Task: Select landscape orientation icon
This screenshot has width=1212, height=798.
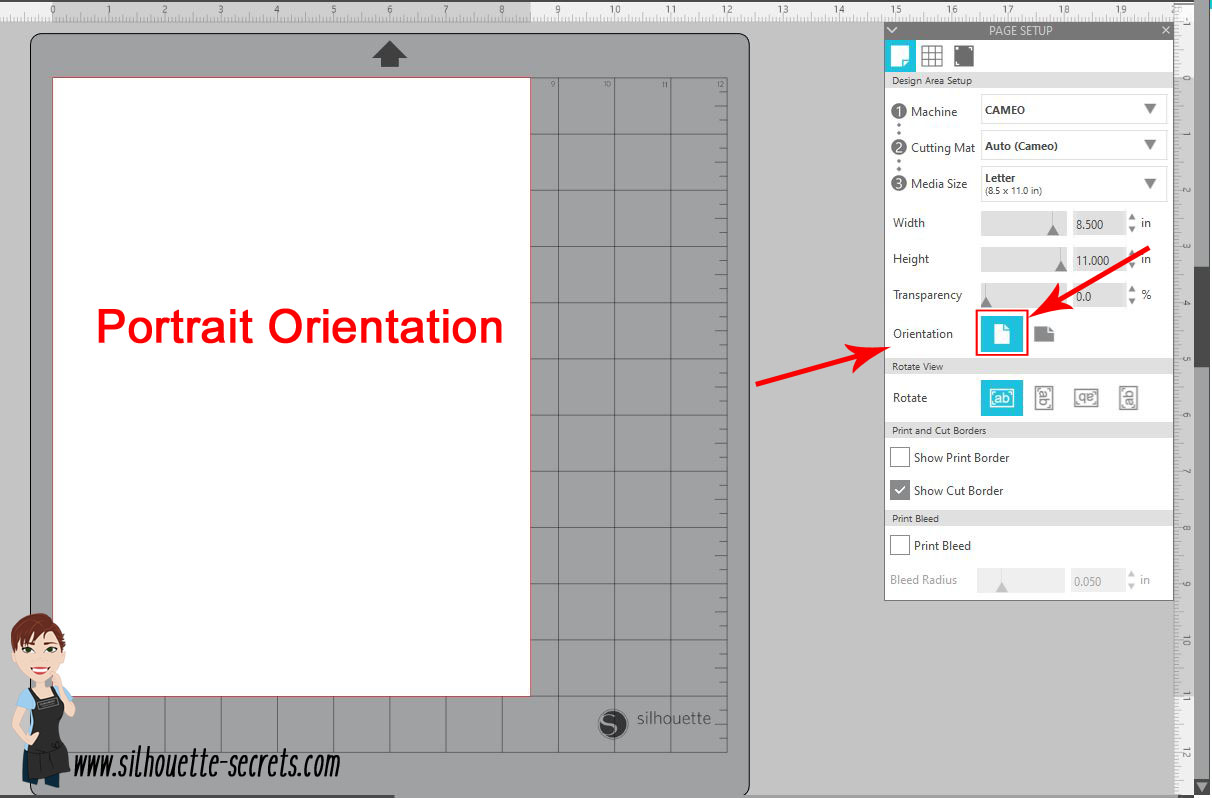Action: pyautogui.click(x=1044, y=336)
